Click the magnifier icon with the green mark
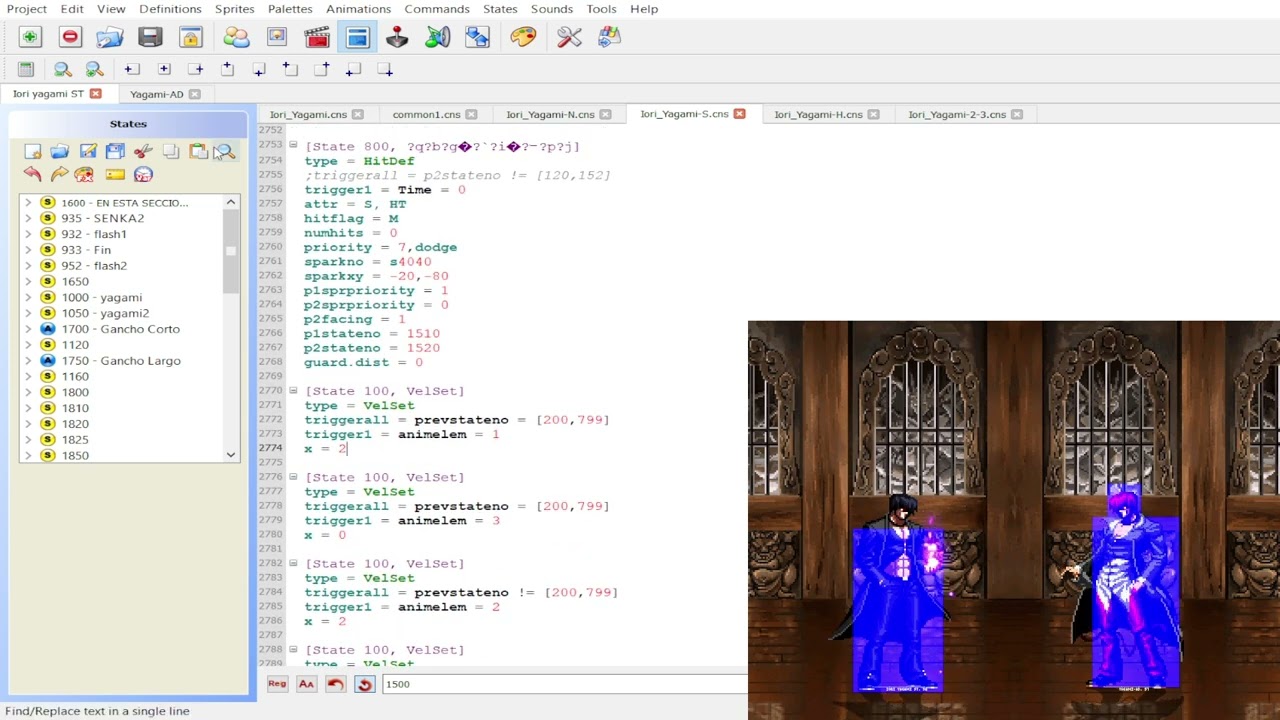The width and height of the screenshot is (1280, 720). point(94,69)
